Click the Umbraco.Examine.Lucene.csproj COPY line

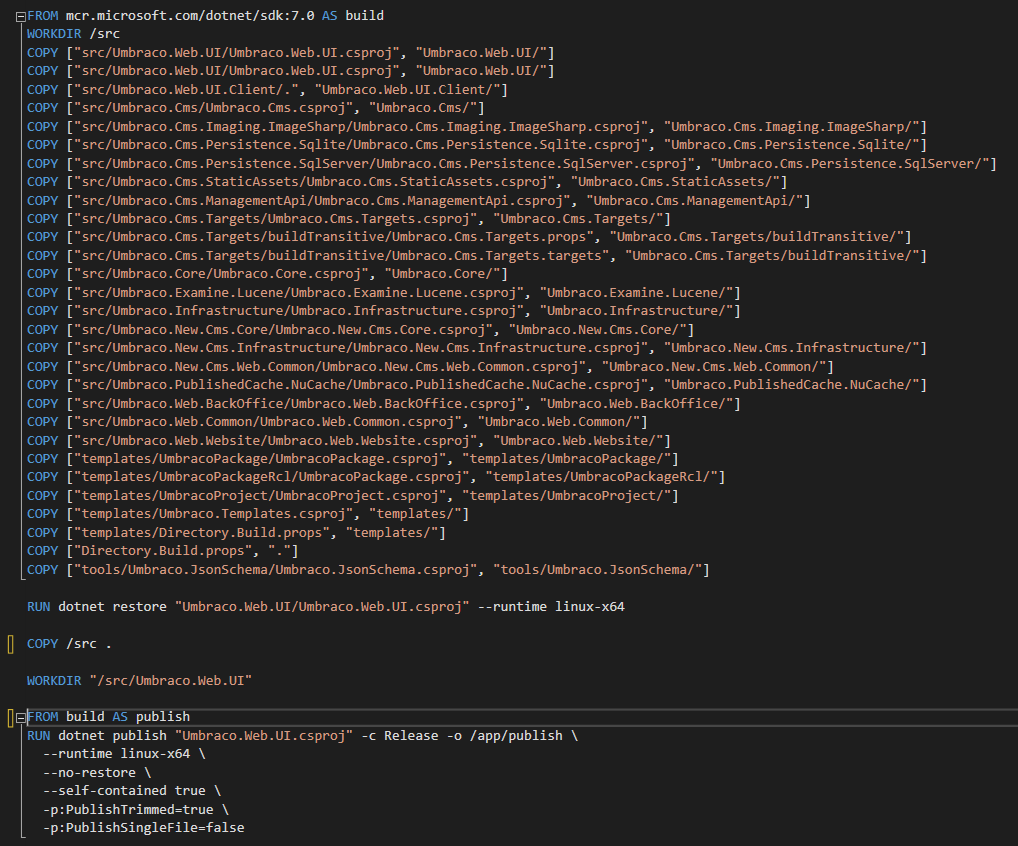[384, 293]
